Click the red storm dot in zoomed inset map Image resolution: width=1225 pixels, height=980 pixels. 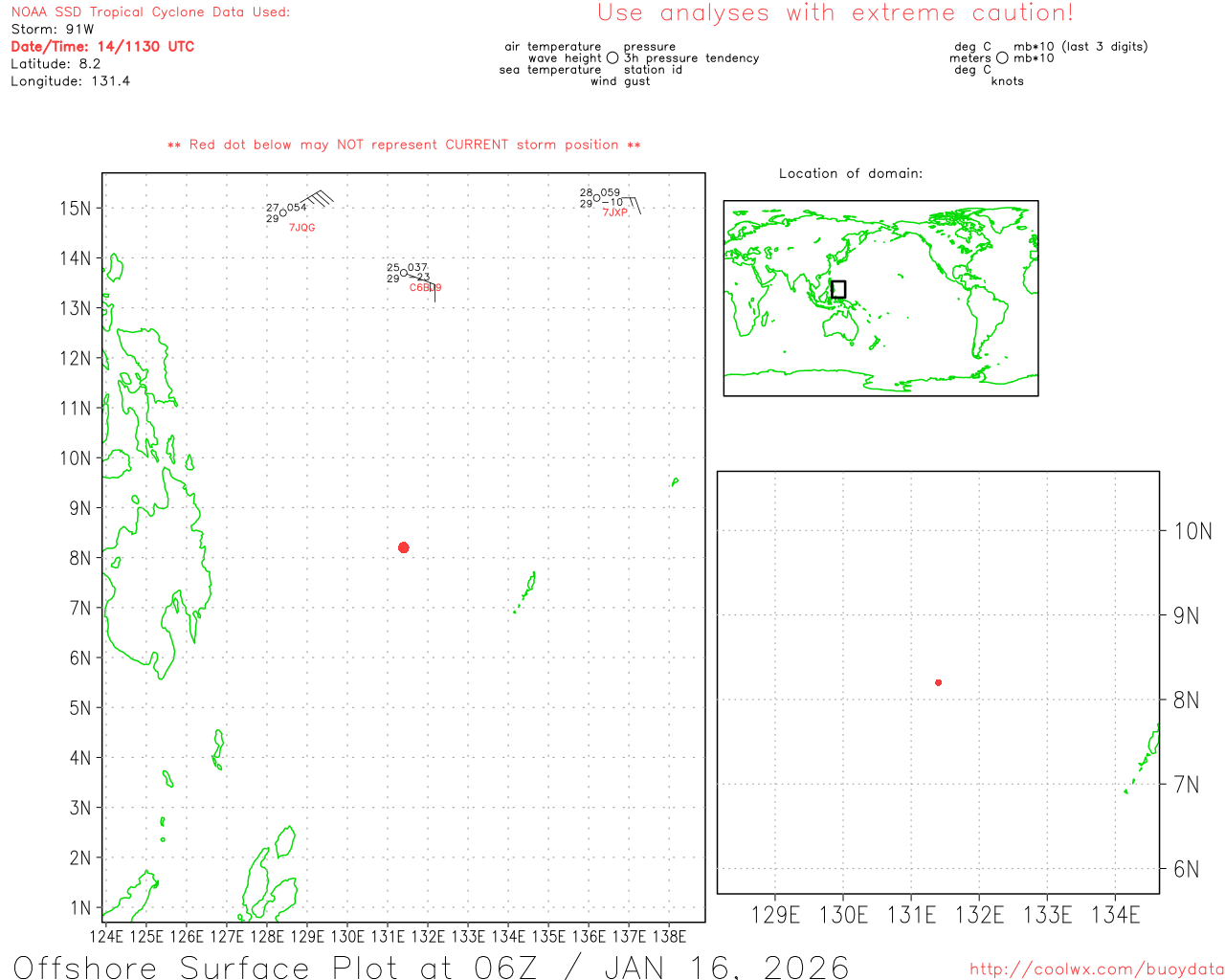939,682
